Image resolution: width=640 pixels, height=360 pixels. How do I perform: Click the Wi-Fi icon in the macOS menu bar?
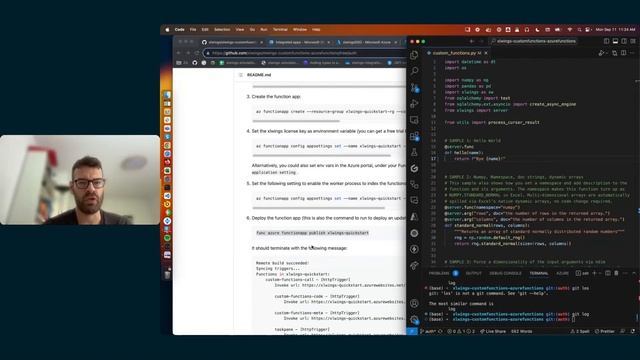click(569, 29)
